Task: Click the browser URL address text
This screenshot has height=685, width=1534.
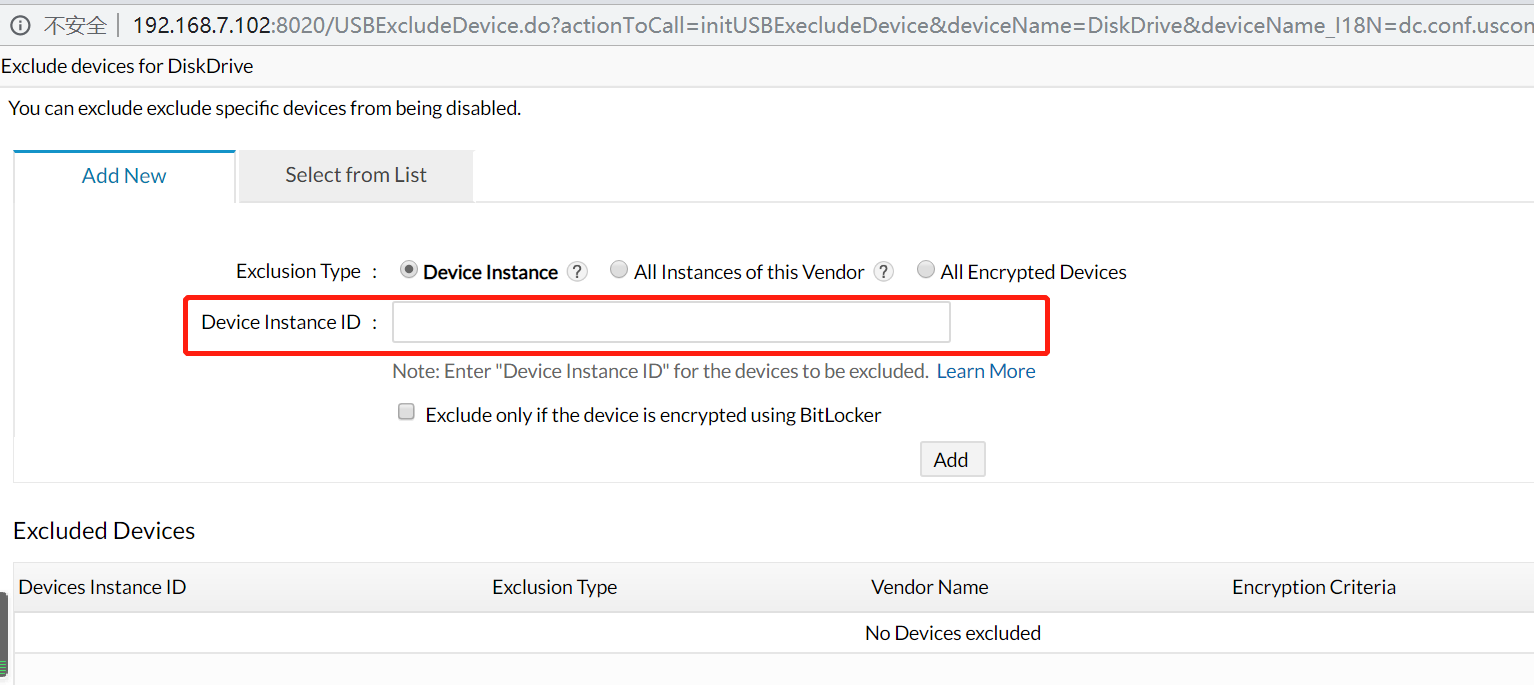Action: 832,25
